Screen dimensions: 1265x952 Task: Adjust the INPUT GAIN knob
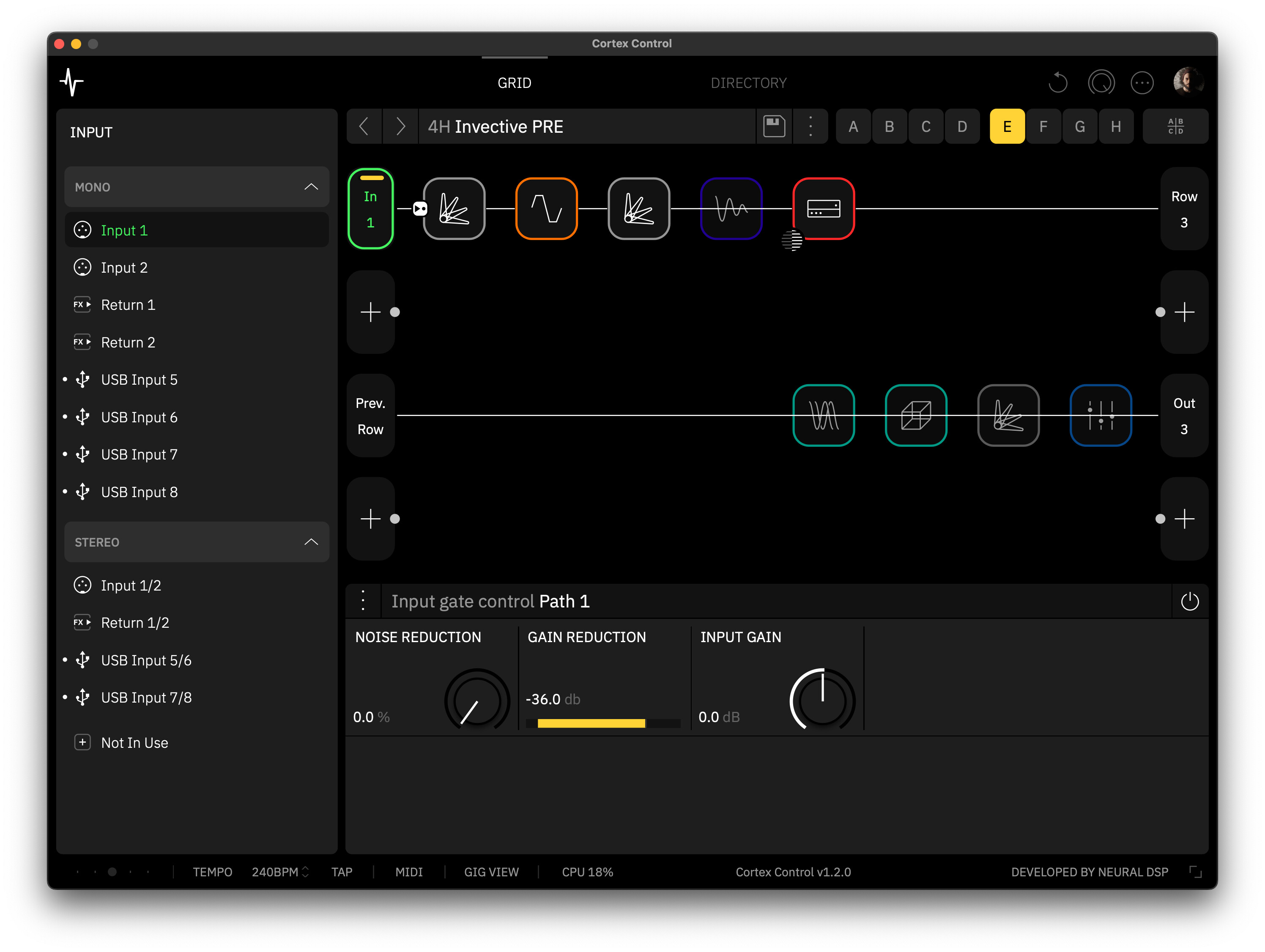pos(822,700)
